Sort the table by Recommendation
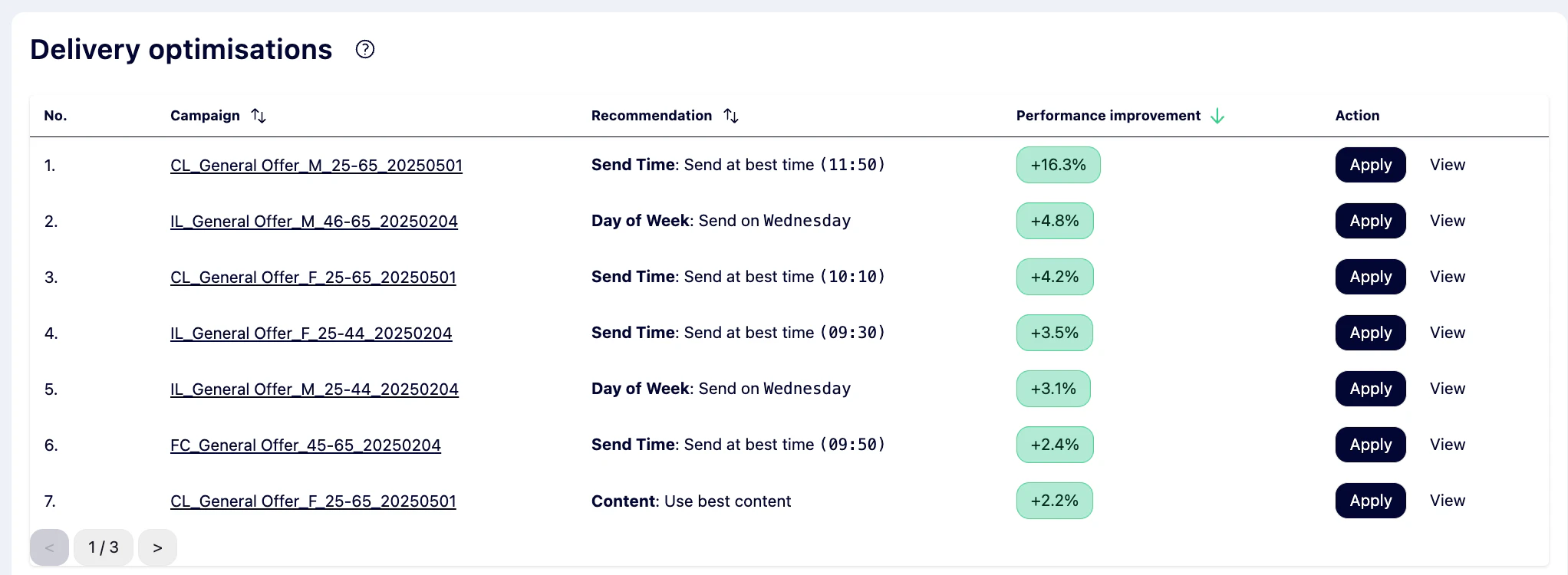This screenshot has height=575, width=1568. coord(731,115)
